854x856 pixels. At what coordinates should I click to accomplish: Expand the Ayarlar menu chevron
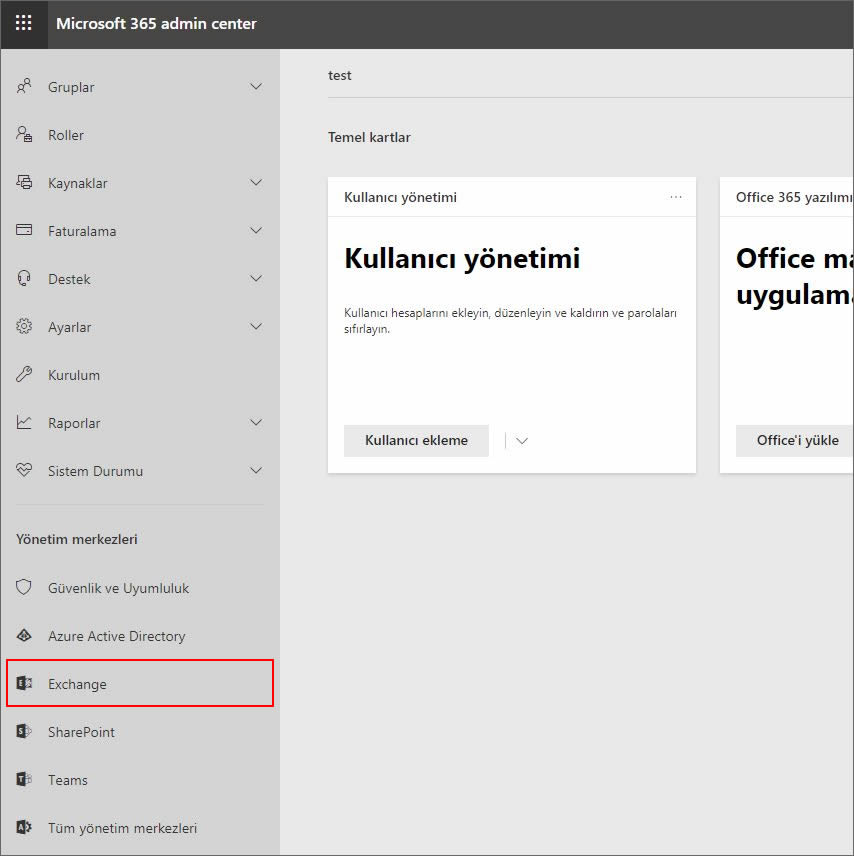[x=256, y=326]
